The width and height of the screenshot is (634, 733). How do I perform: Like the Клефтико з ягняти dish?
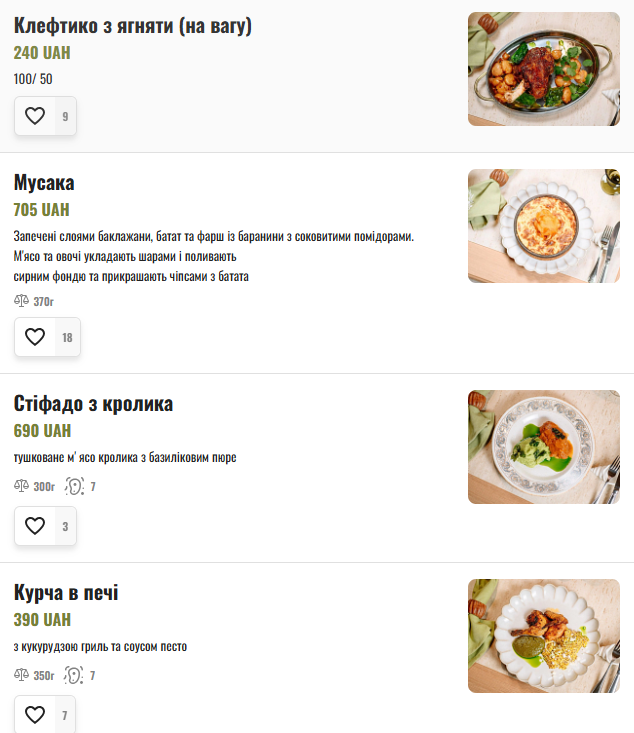tap(35, 116)
